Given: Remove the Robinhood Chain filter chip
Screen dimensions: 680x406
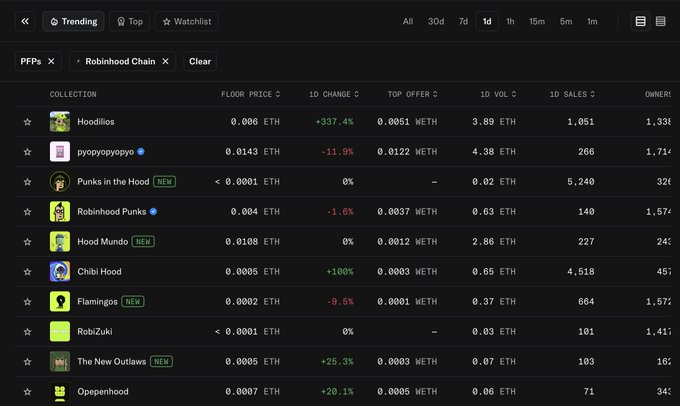Looking at the screenshot, I should tap(165, 61).
